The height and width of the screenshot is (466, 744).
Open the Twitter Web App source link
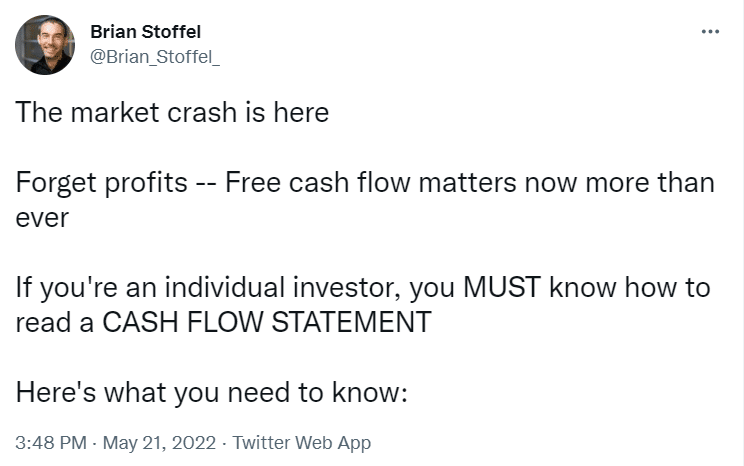(301, 442)
